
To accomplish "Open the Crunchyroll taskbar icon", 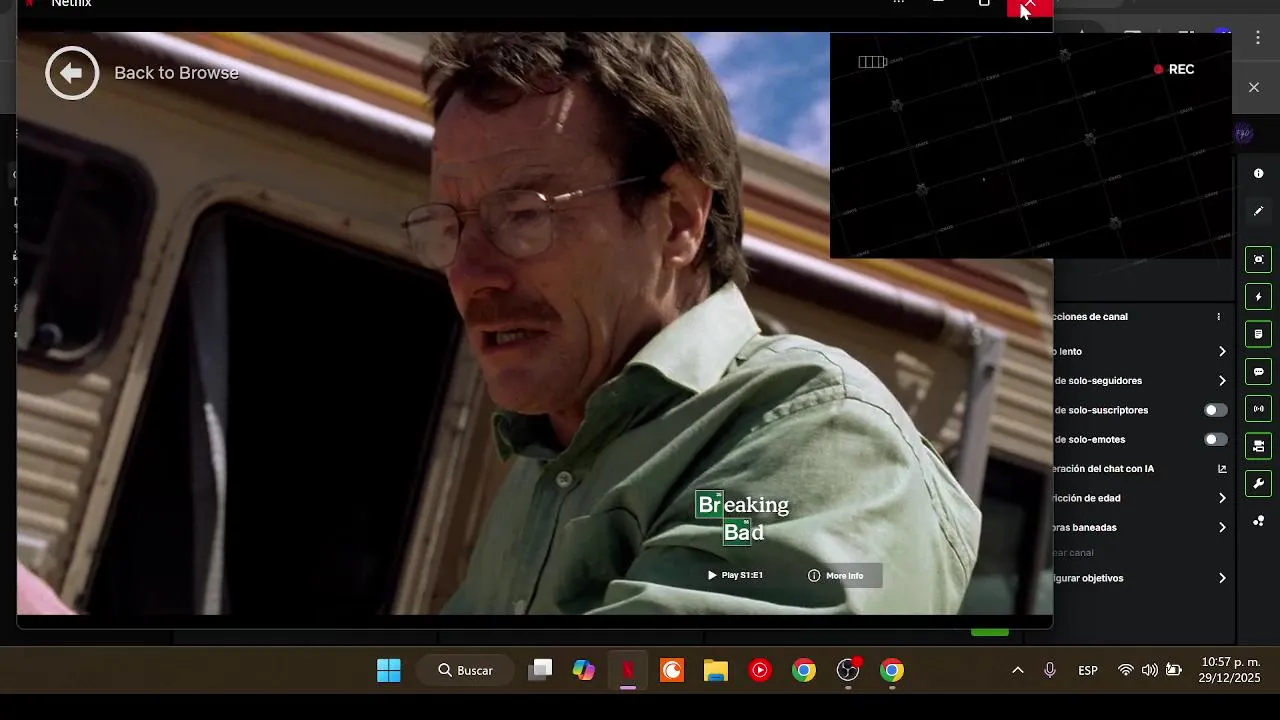I will pos(672,670).
